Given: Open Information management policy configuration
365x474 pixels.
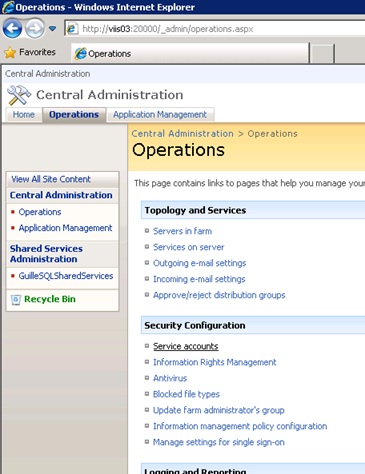Looking at the screenshot, I should click(x=240, y=426).
